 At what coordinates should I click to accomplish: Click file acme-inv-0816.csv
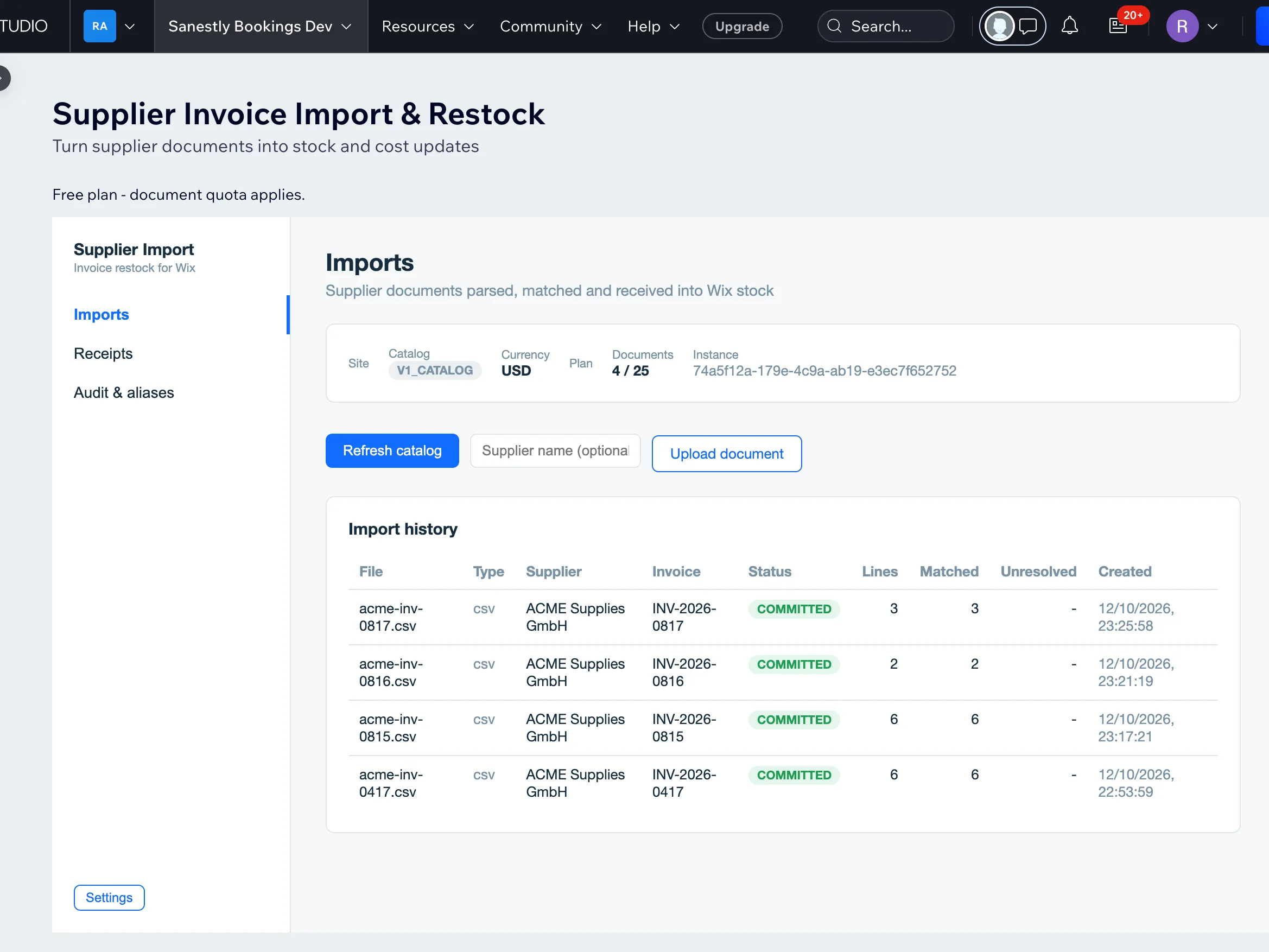[391, 672]
